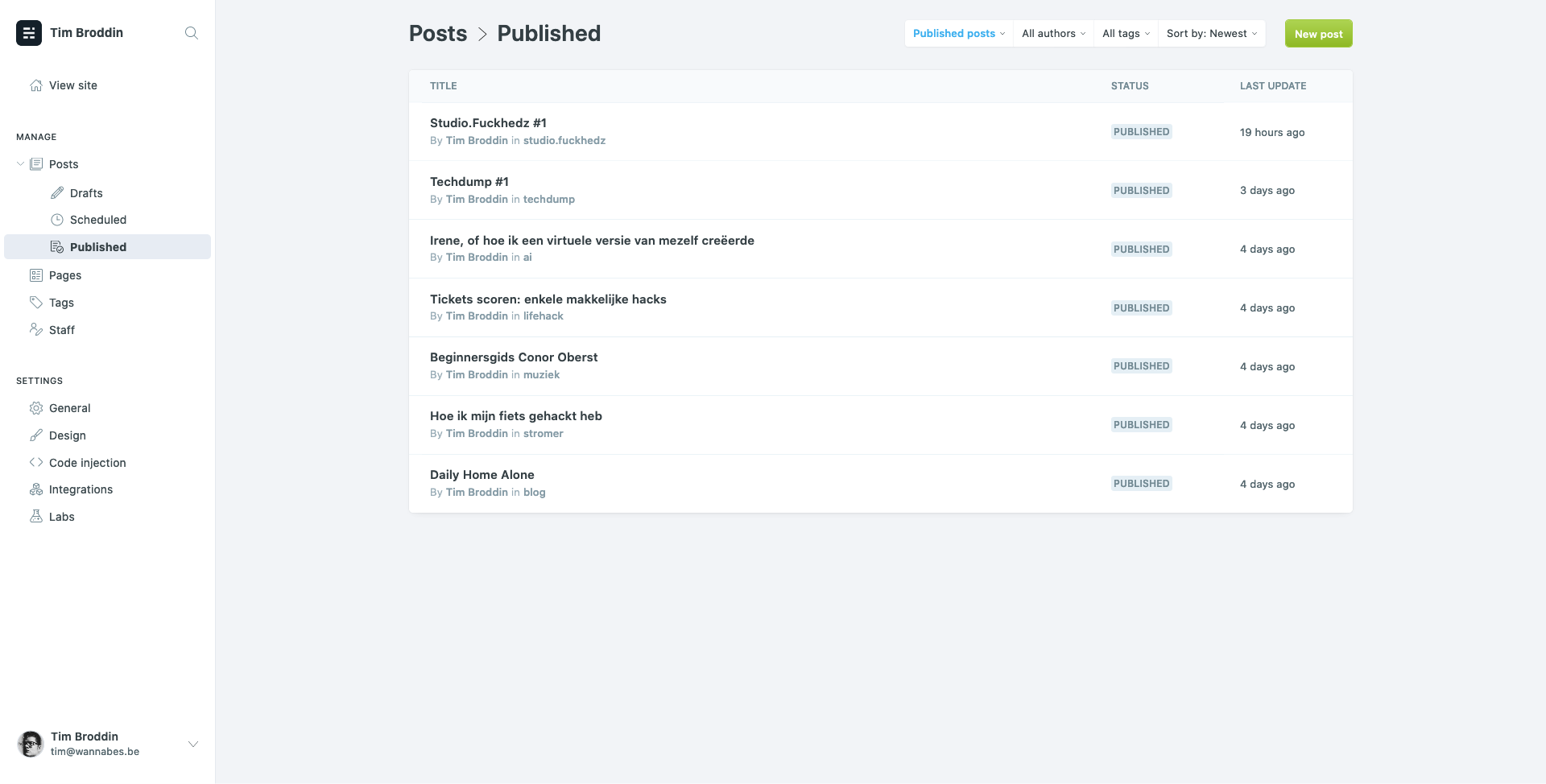Open the All authors dropdown
1546x784 pixels.
click(x=1053, y=34)
